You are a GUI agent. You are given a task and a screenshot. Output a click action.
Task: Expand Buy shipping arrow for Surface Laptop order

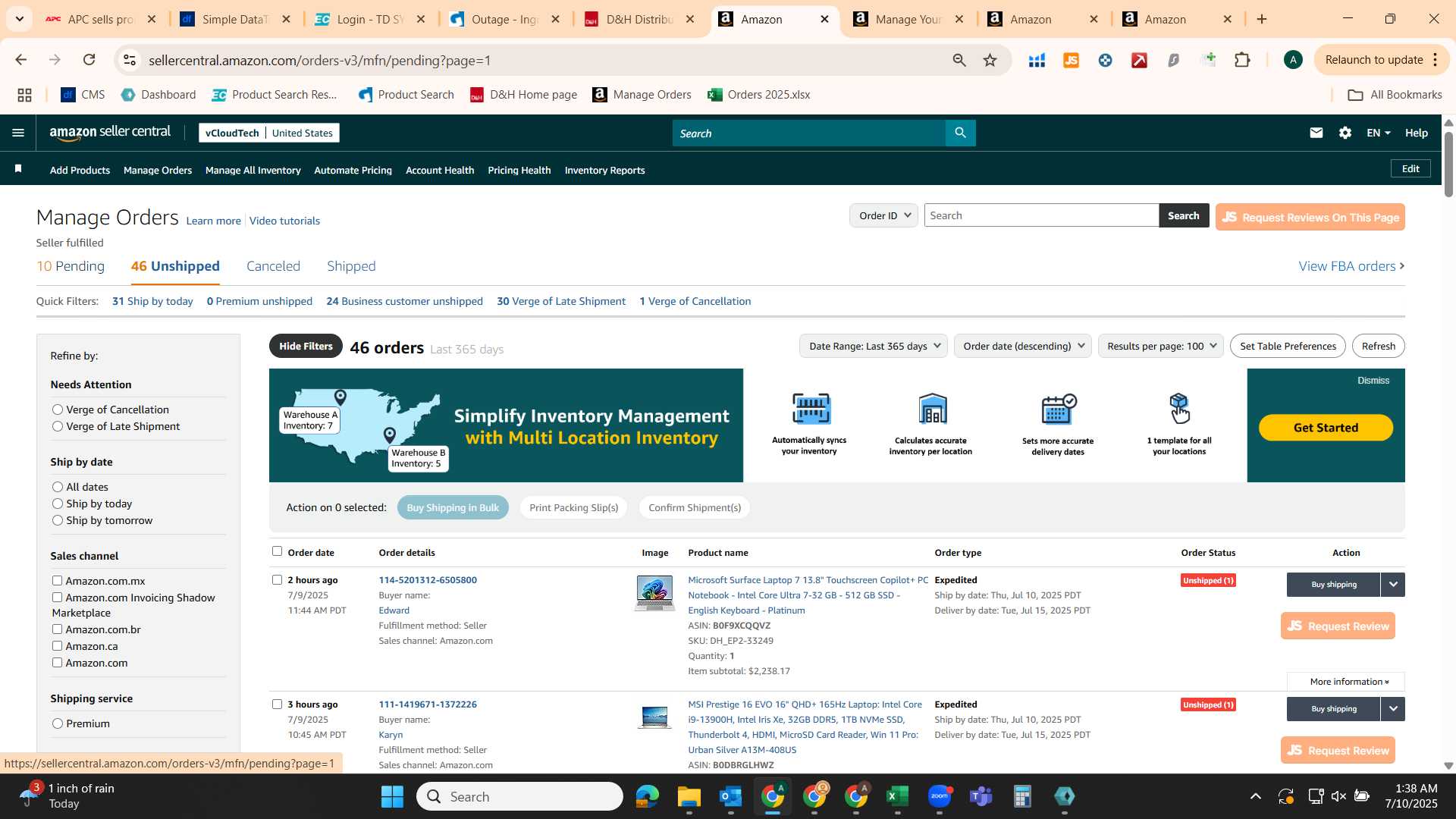[1393, 584]
